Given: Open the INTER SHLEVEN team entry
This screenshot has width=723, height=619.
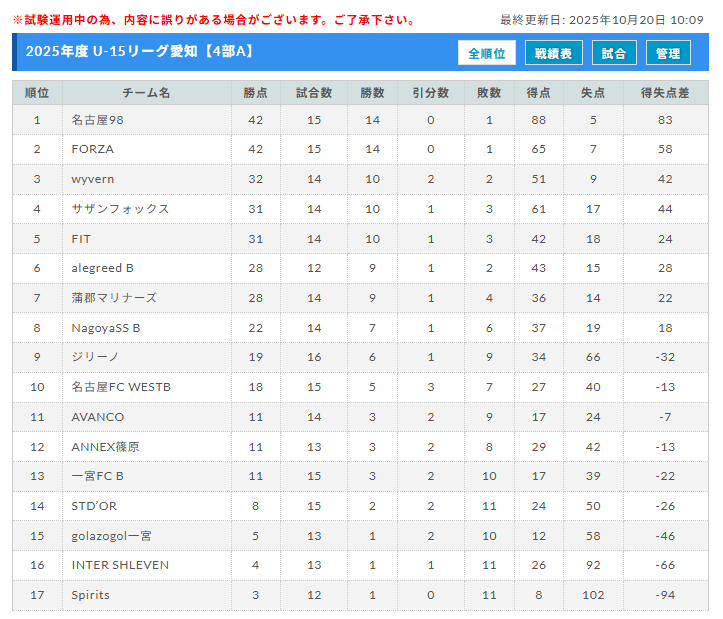Looking at the screenshot, I should click(x=120, y=565).
